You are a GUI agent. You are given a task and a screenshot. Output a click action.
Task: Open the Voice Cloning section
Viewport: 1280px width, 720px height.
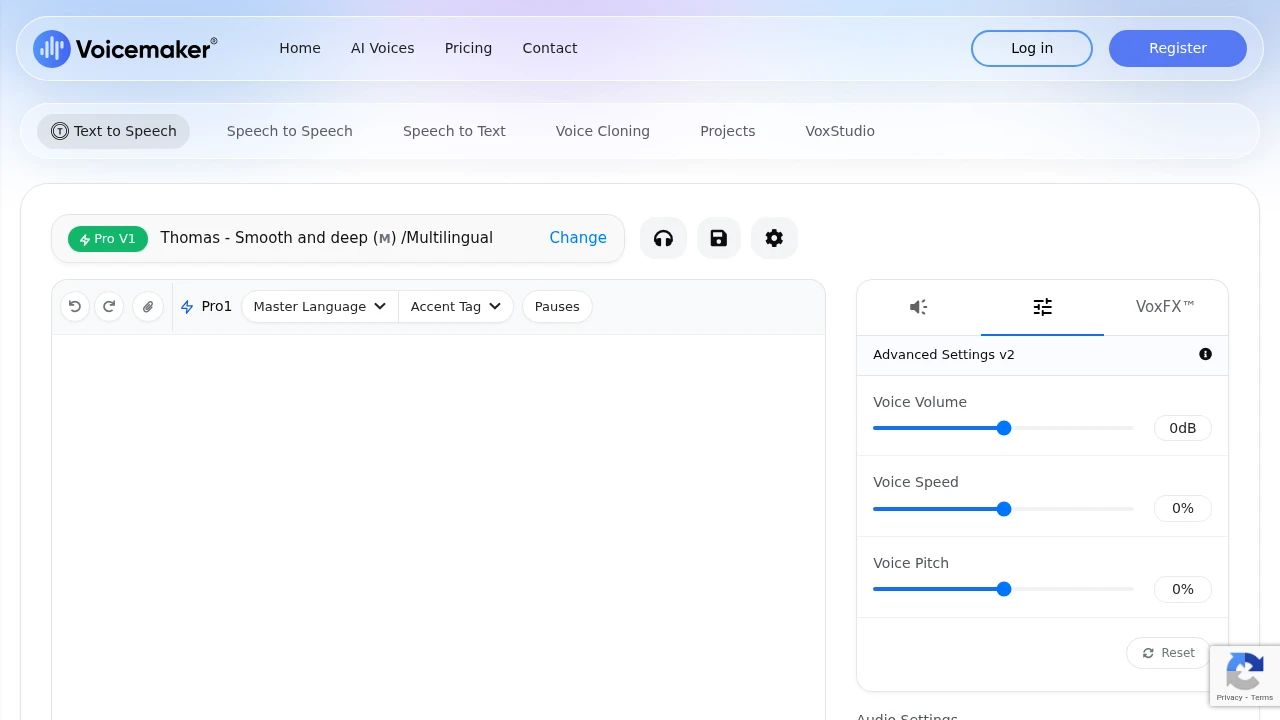tap(602, 131)
